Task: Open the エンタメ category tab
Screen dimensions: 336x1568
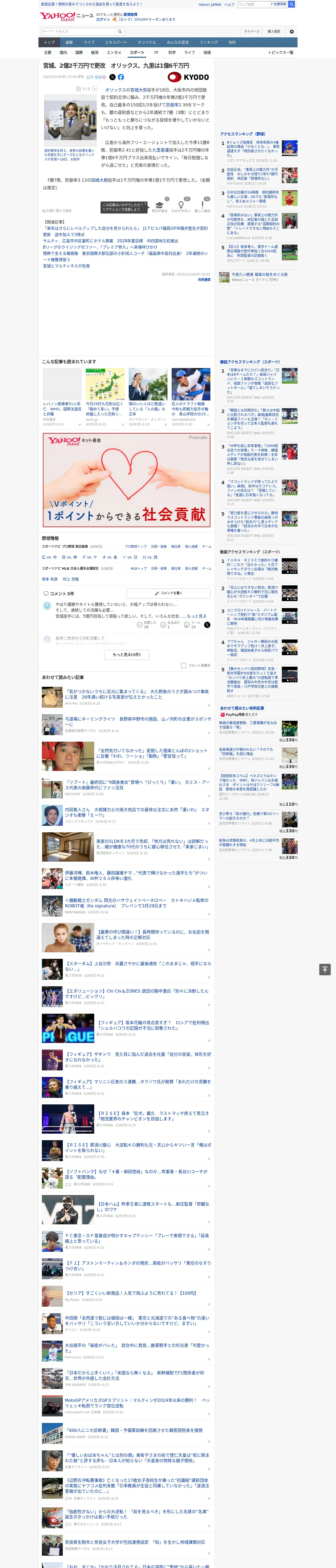Action: tap(114, 52)
